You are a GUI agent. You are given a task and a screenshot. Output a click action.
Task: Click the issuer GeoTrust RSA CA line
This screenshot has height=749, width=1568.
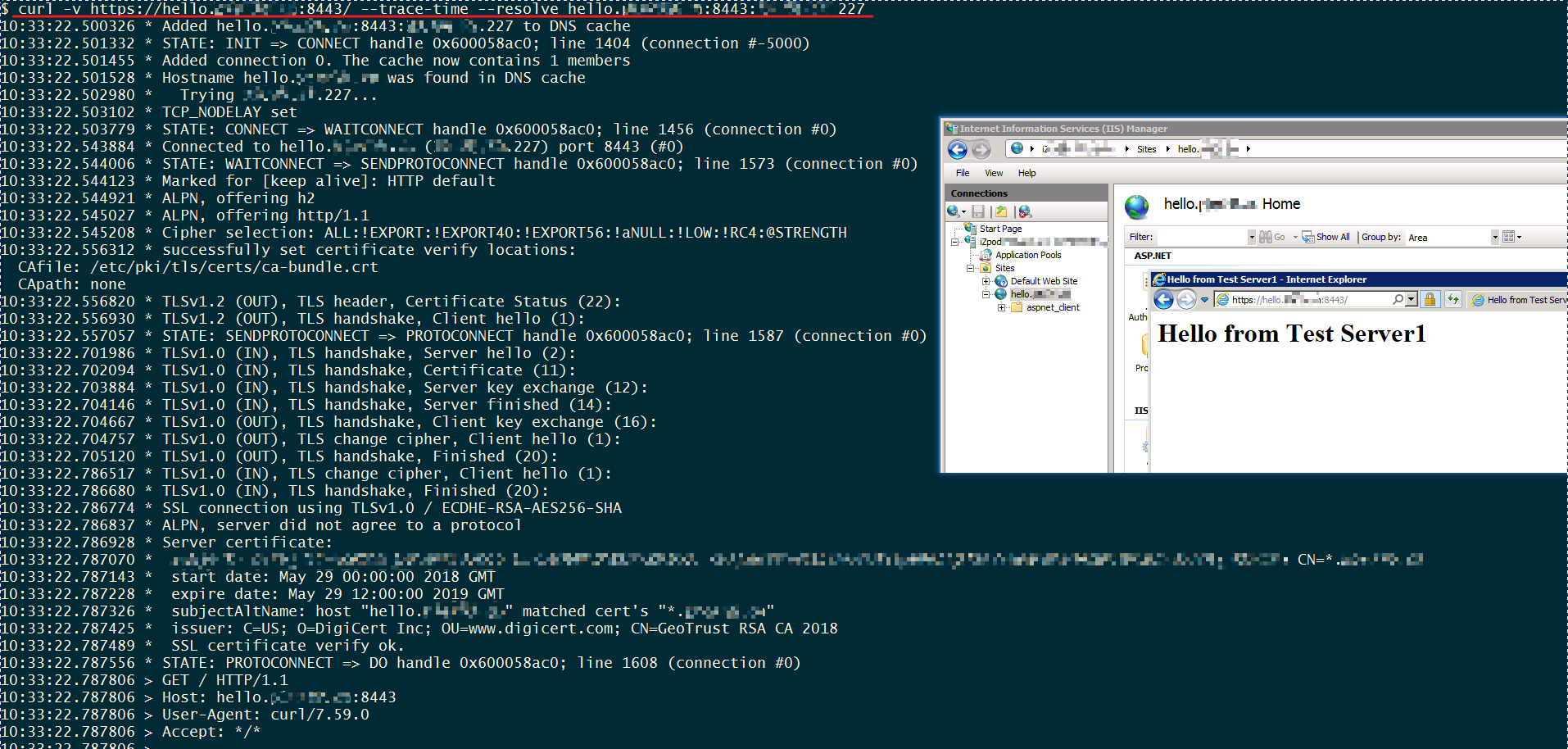pyautogui.click(x=504, y=628)
